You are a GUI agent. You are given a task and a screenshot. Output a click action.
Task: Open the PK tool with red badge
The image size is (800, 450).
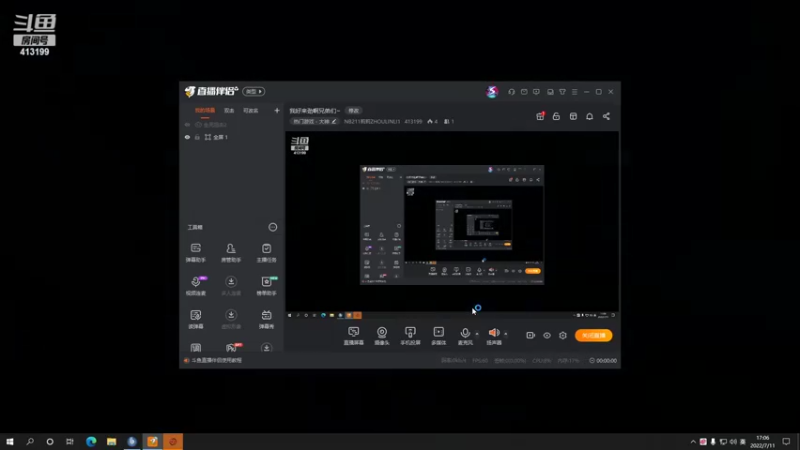(231, 347)
